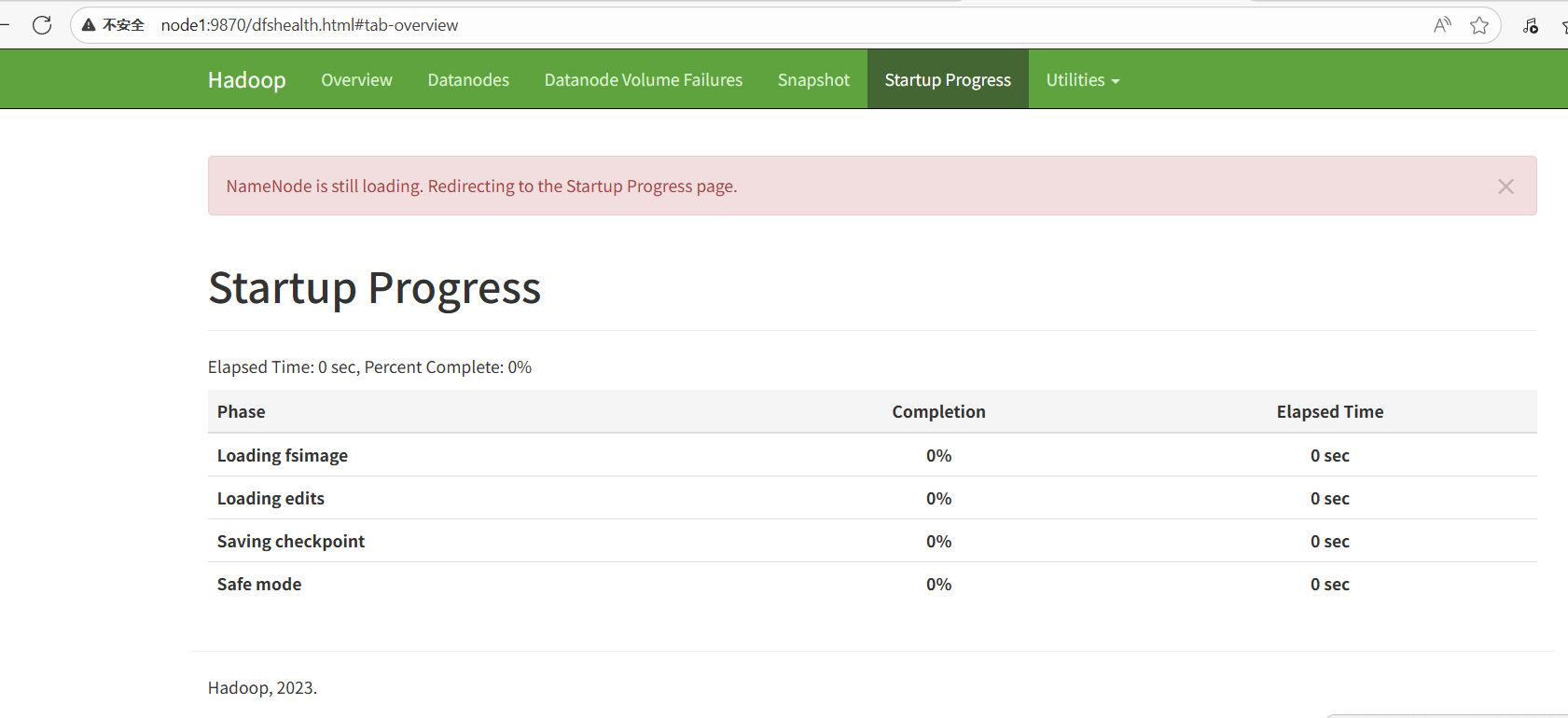Screen dimensions: 1568x718
Task: Click the Startup Progress page heading
Action: (374, 288)
